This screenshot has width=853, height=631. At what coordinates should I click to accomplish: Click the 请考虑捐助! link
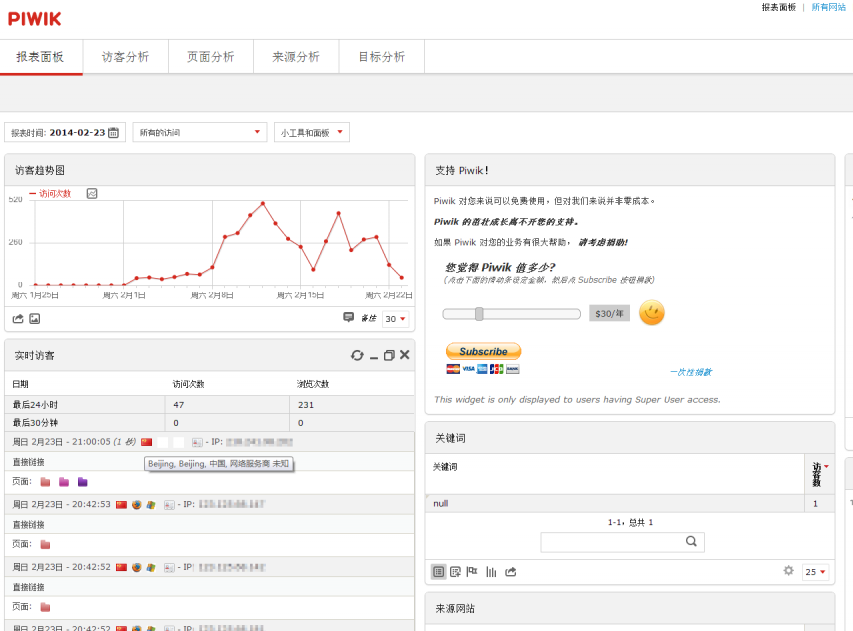point(603,243)
